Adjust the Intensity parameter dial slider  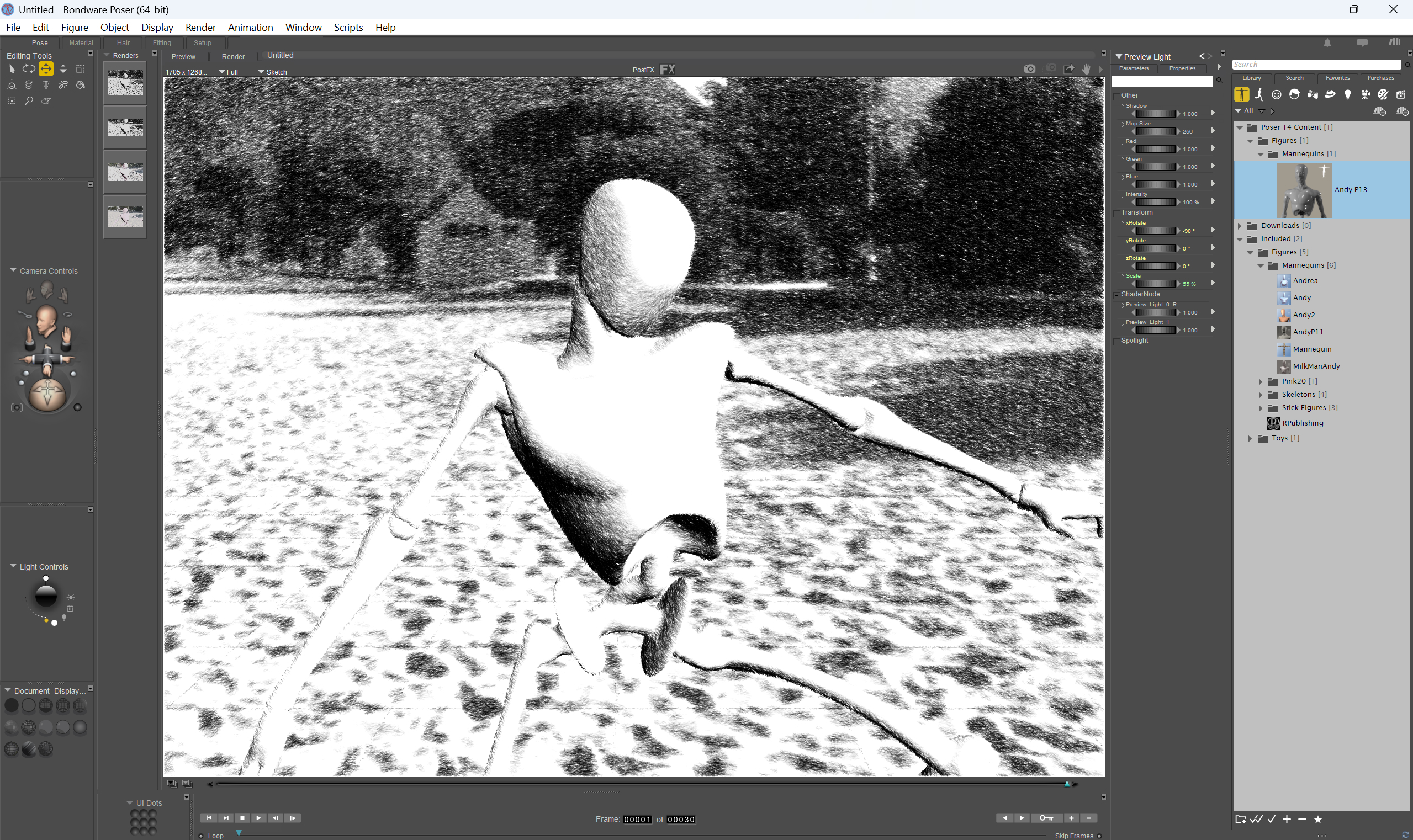click(1155, 202)
